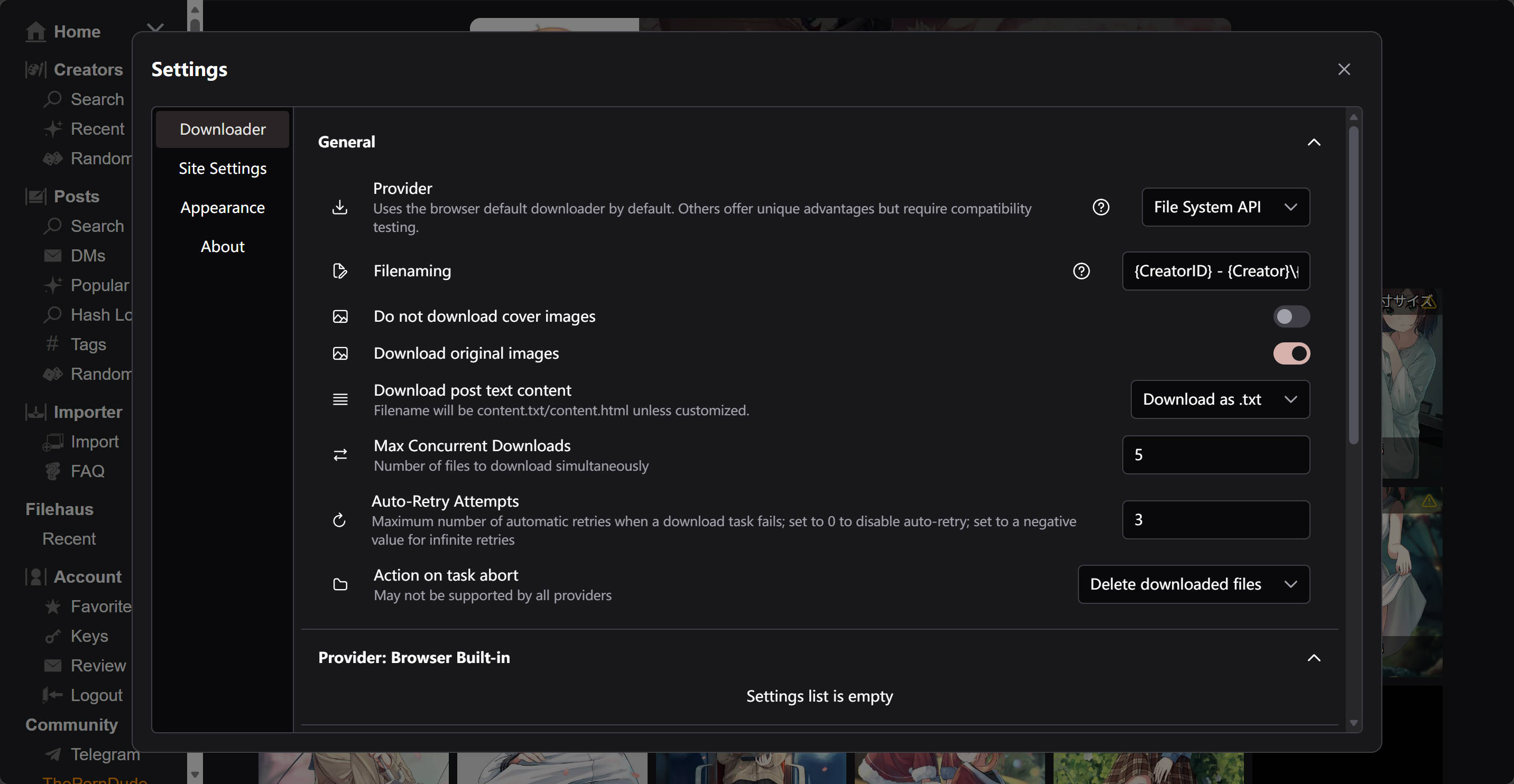Click the Creators Search magnifier icon

53,99
